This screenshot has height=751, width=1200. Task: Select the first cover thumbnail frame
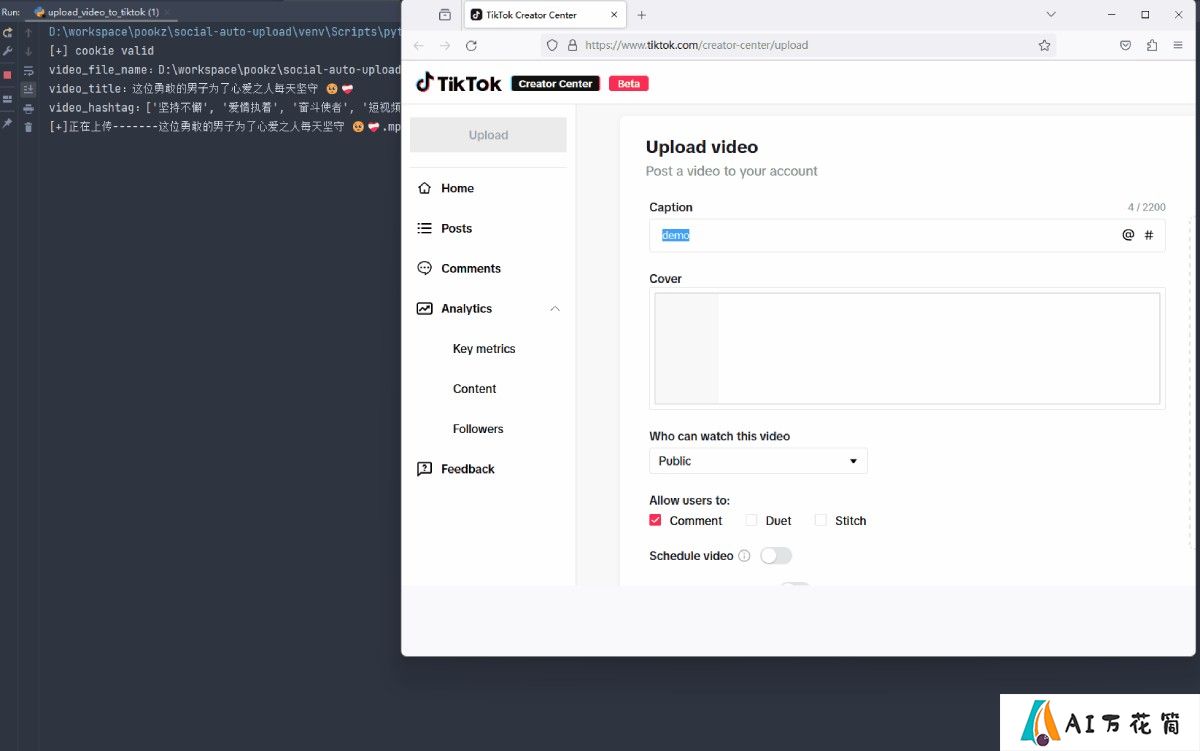[x=687, y=348]
